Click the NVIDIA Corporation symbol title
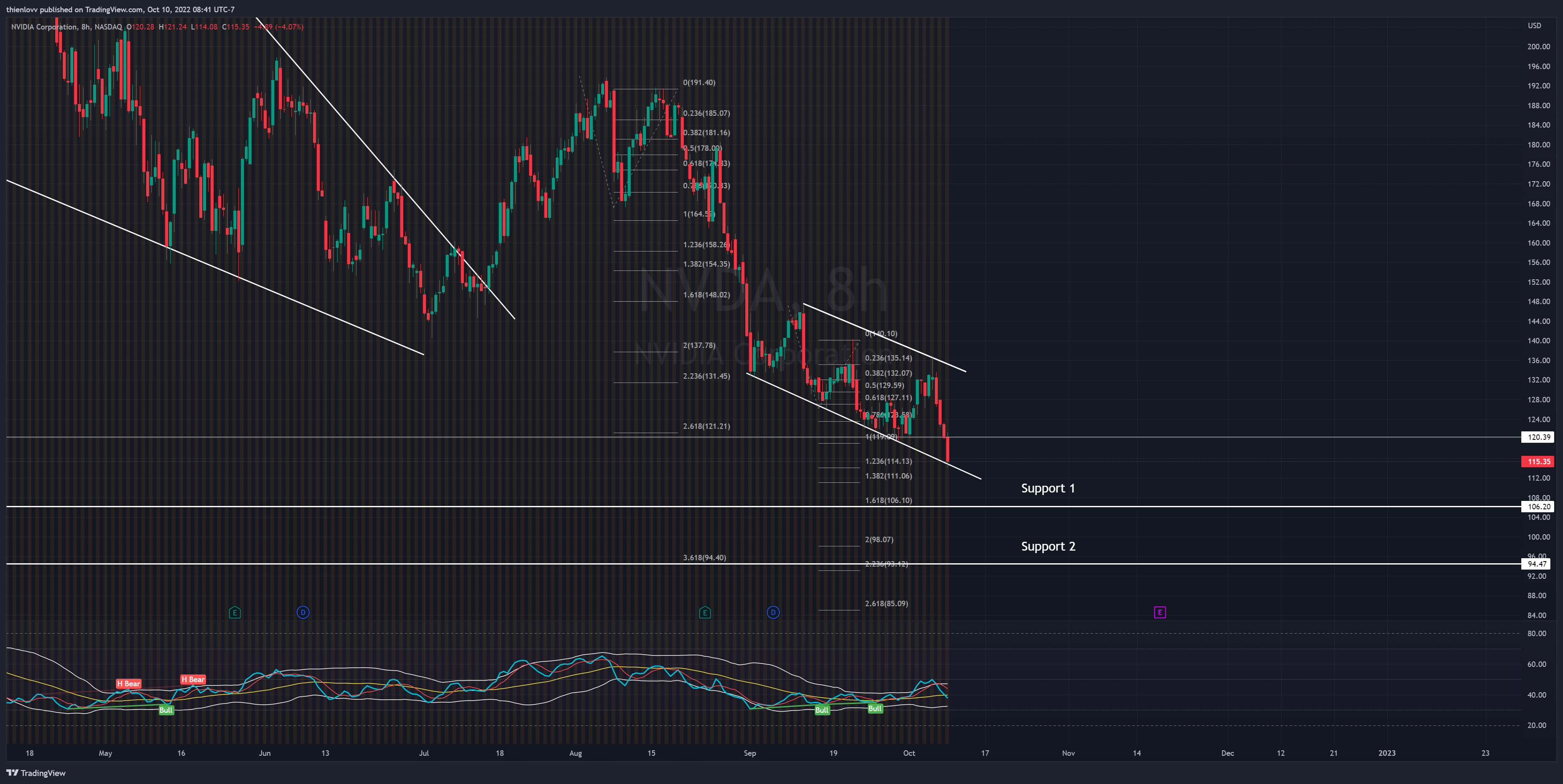 tap(44, 27)
